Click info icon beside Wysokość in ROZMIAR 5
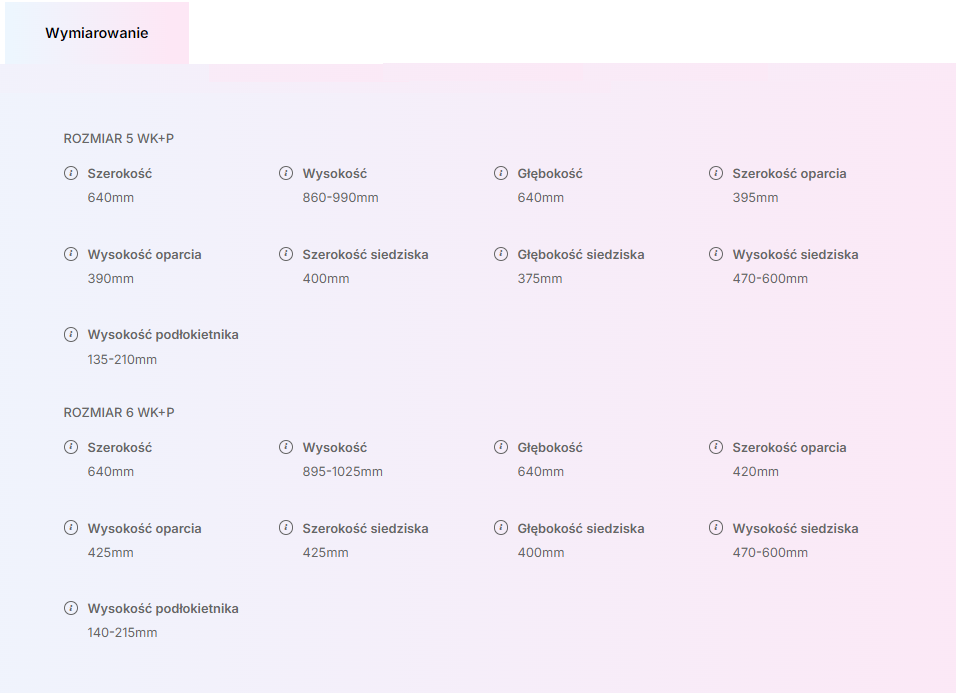 pos(286,173)
